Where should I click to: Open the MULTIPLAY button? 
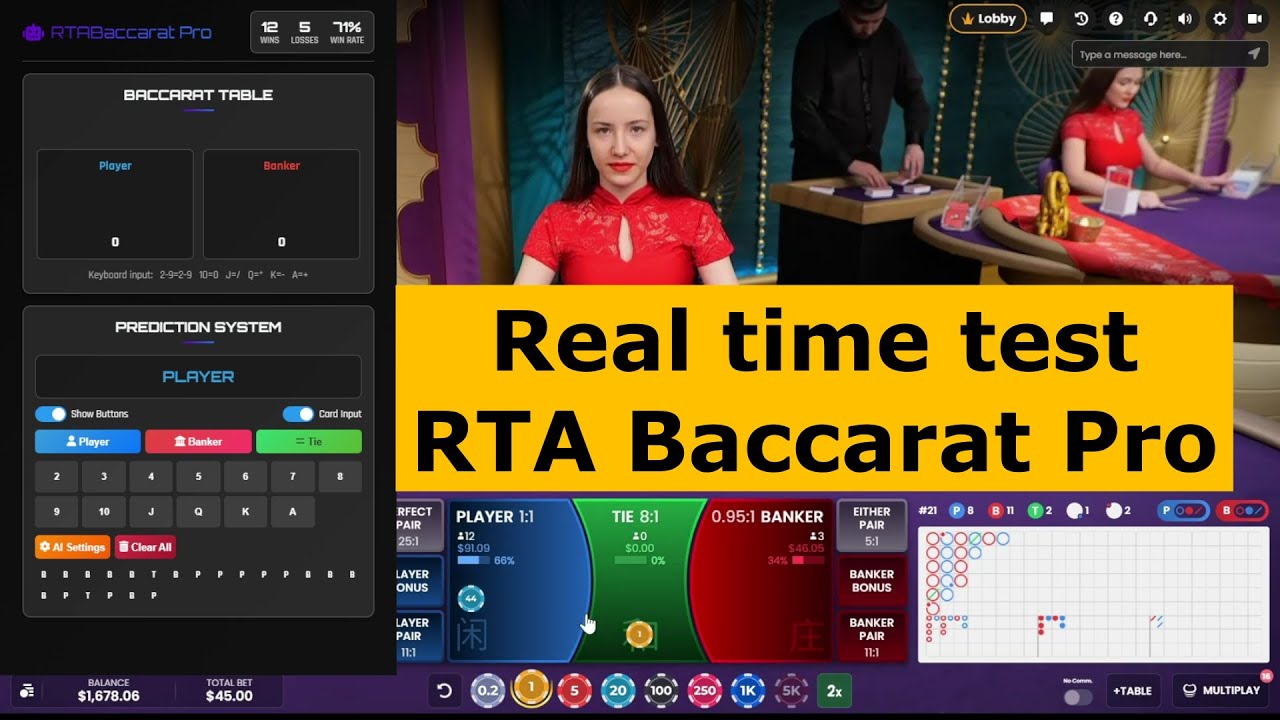[x=1220, y=690]
